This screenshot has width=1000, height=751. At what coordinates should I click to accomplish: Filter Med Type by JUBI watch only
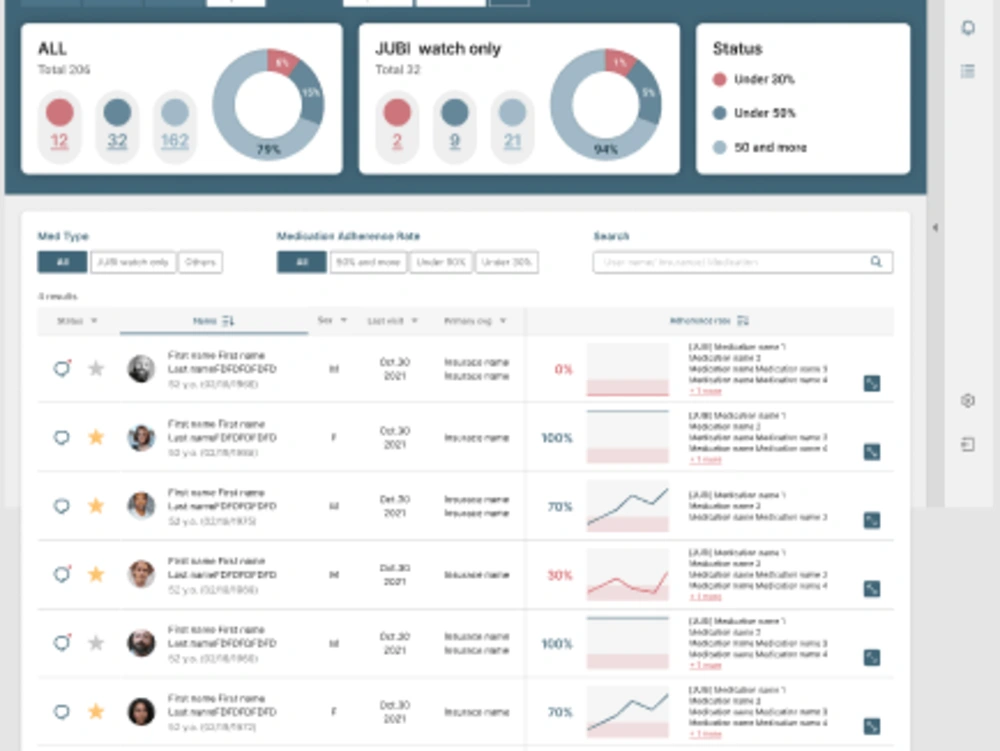pyautogui.click(x=133, y=262)
